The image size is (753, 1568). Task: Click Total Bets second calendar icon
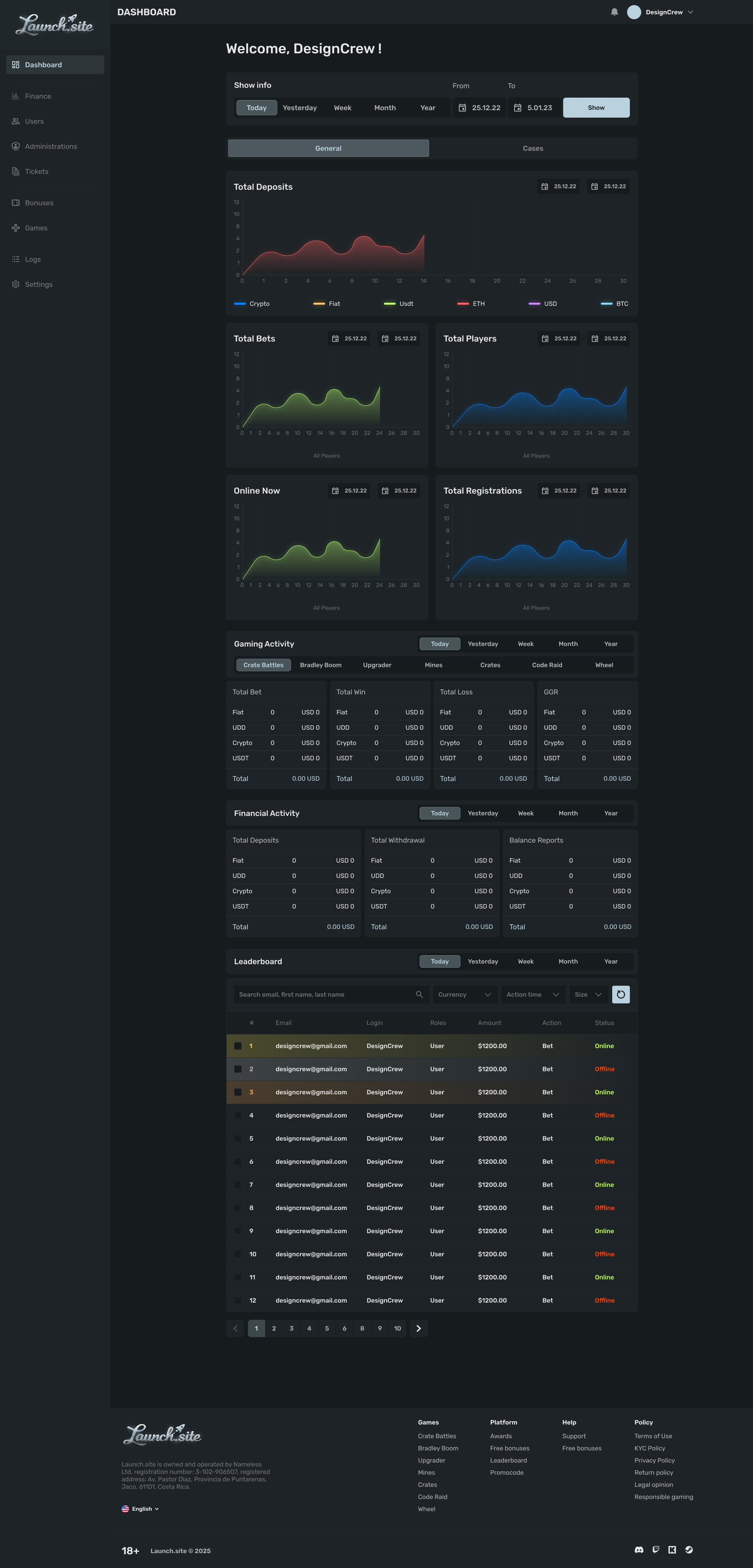(x=385, y=338)
